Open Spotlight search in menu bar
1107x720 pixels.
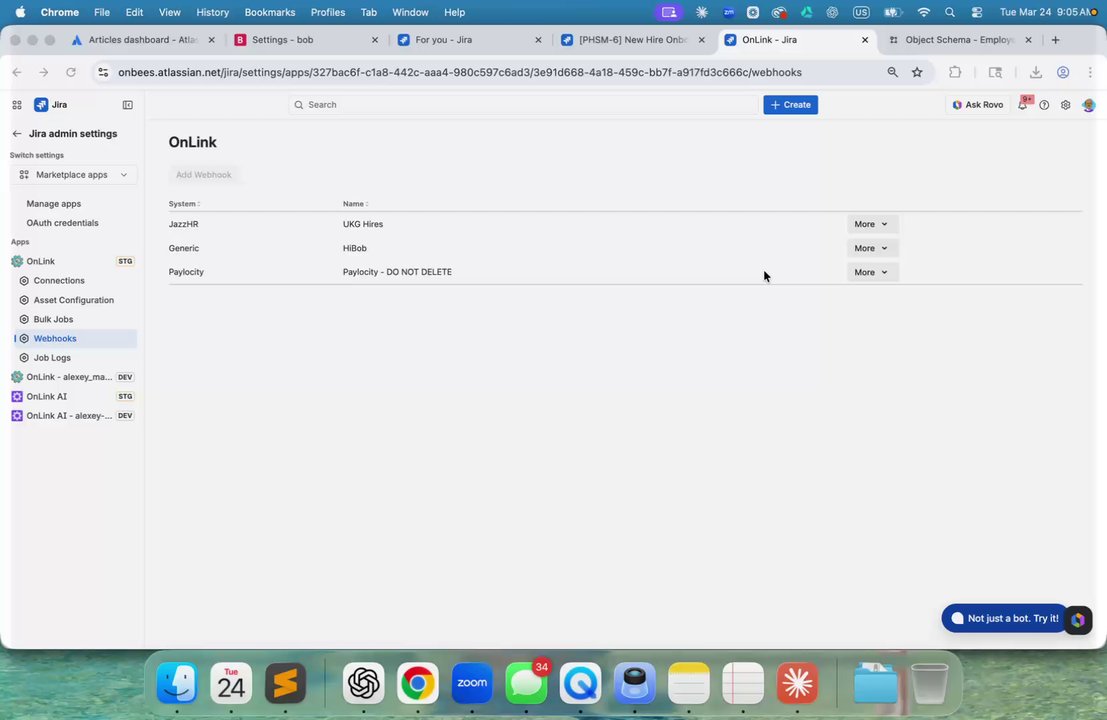click(x=950, y=12)
